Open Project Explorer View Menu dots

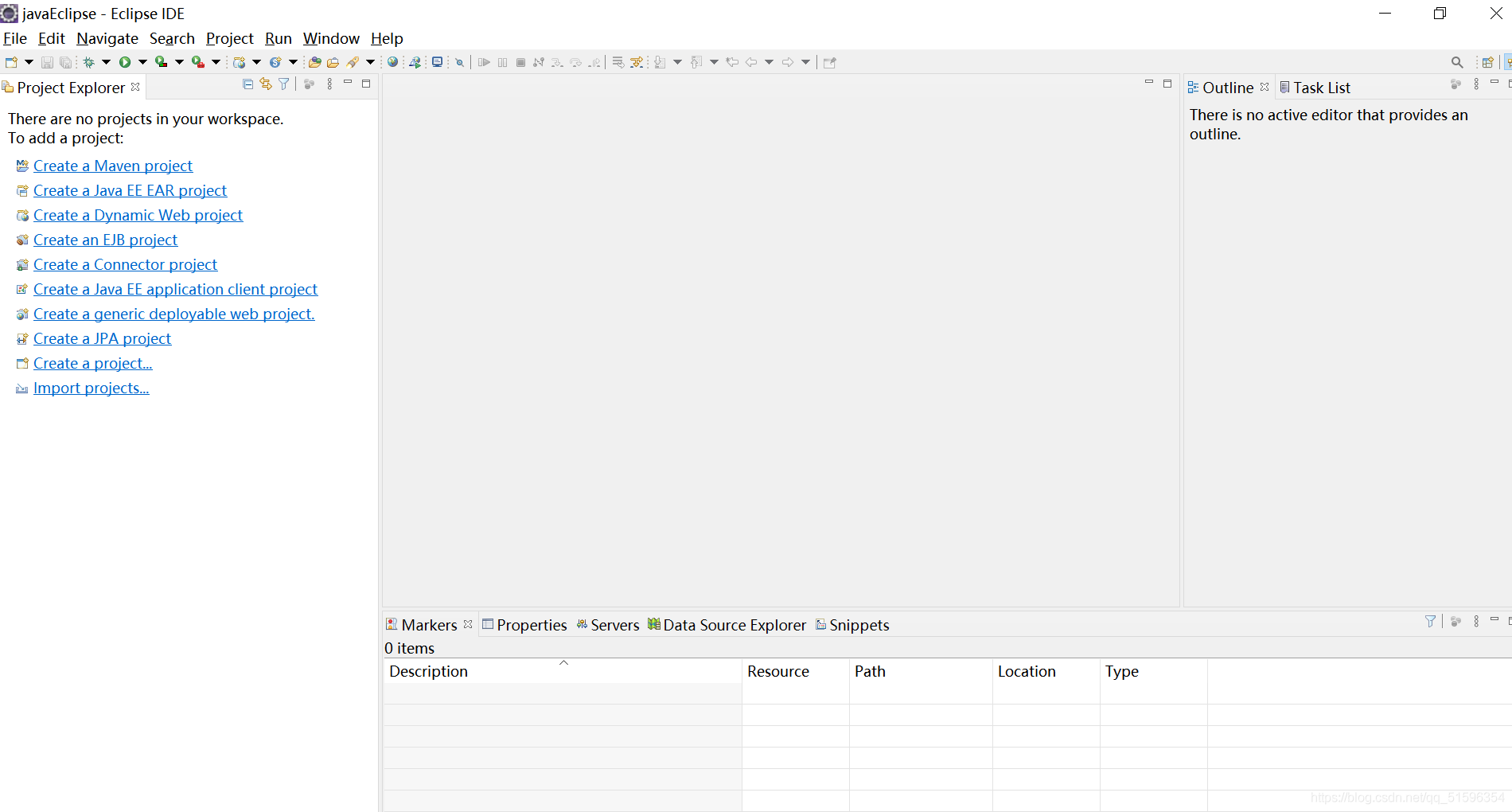(x=329, y=84)
